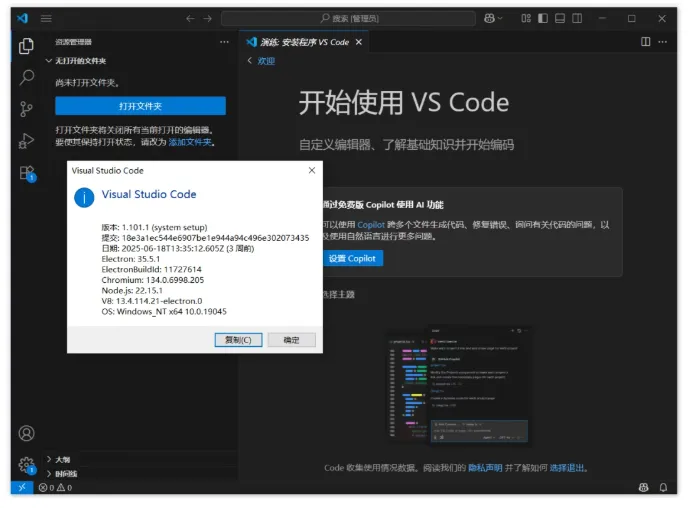Open the Accounts menu icon
The image size is (689, 508).
click(x=26, y=433)
